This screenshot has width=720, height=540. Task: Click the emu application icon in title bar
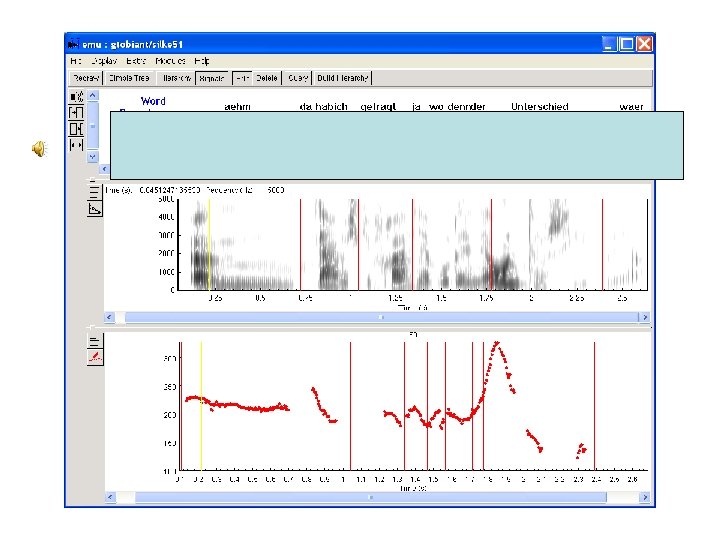(73, 44)
